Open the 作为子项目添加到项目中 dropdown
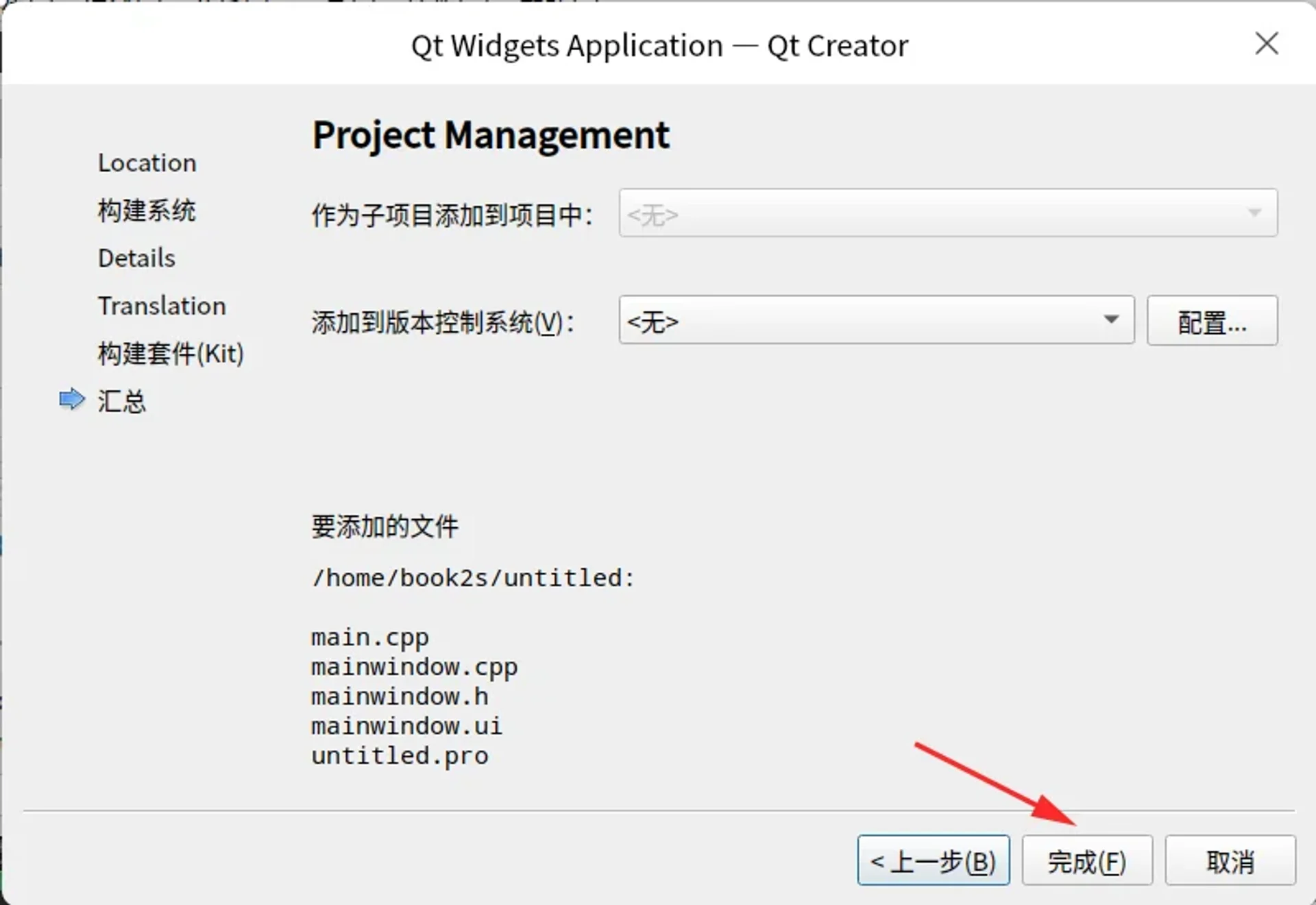 pyautogui.click(x=947, y=214)
